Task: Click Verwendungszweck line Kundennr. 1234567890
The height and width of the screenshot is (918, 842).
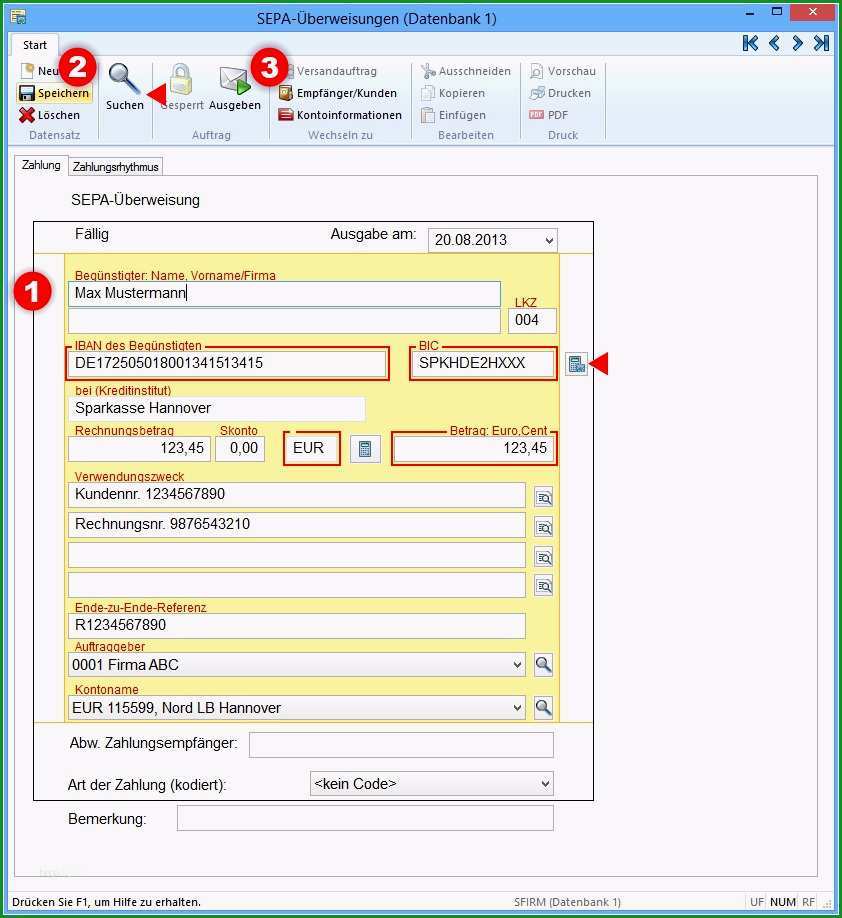Action: pyautogui.click(x=297, y=495)
